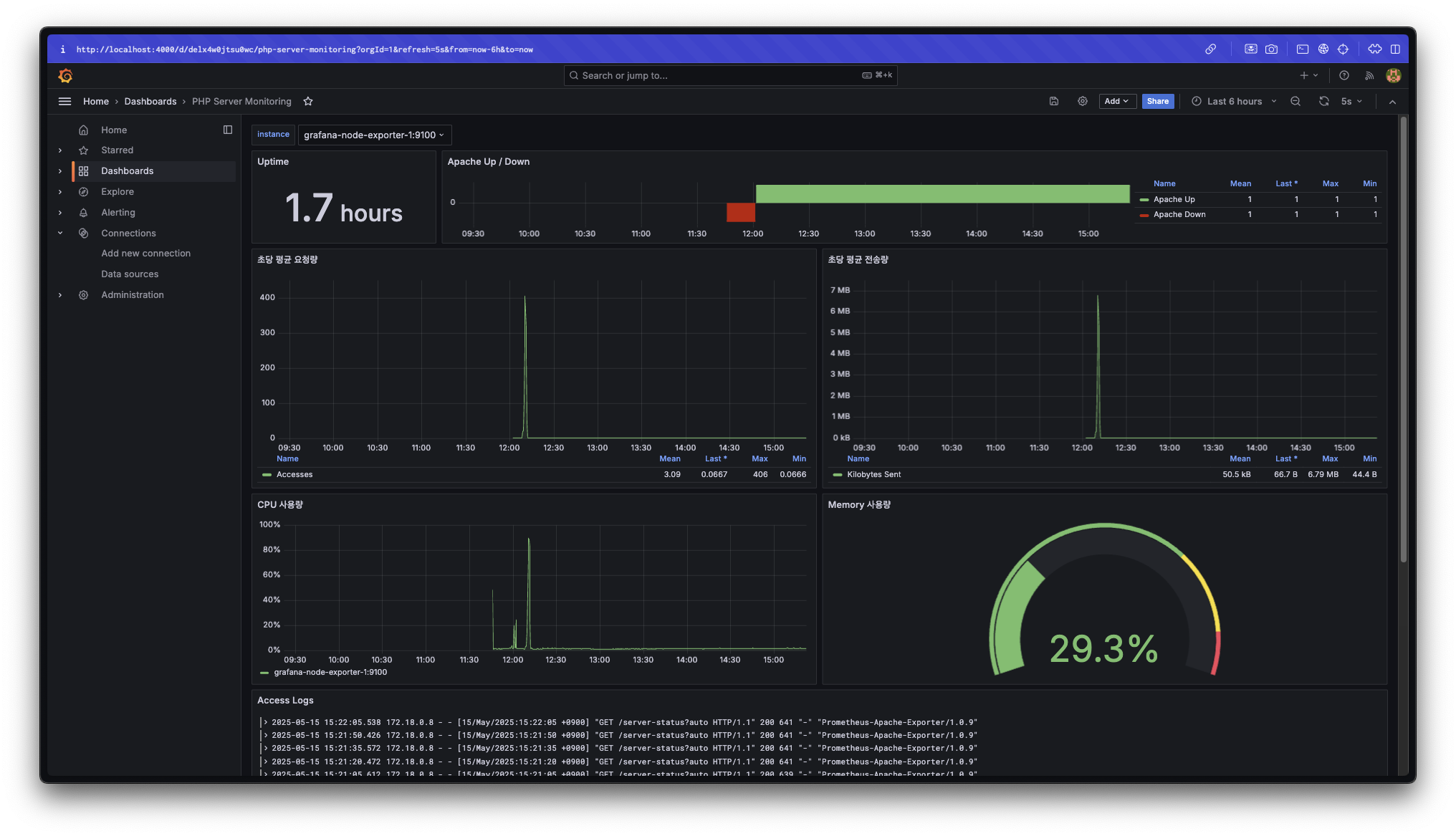
Task: Refresh the dashboard with the refresh icon
Action: (x=1323, y=101)
